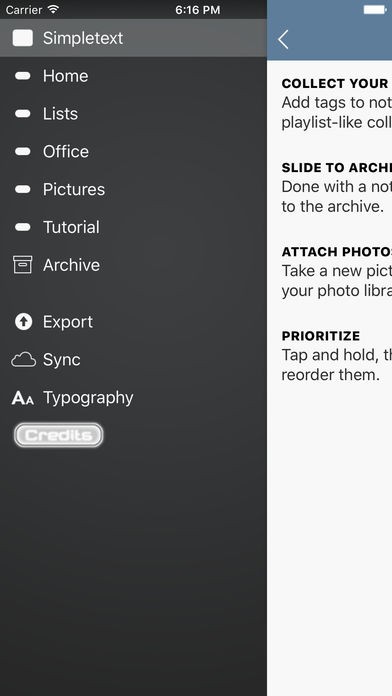Click the Export upload arrow icon

(x=23, y=321)
